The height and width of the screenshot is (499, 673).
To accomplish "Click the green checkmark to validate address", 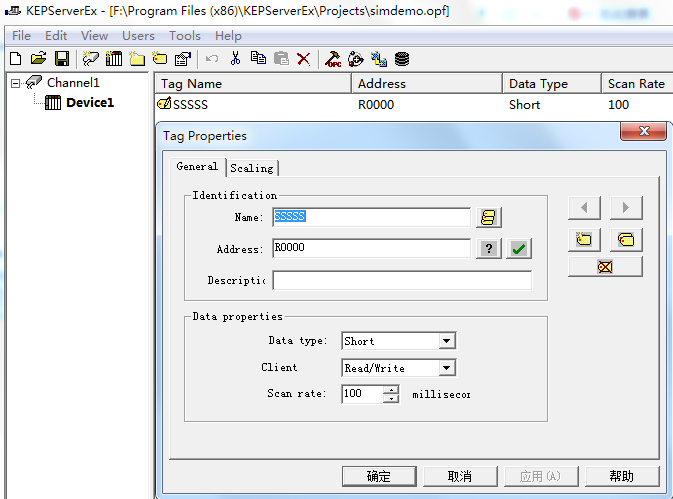I will point(518,248).
